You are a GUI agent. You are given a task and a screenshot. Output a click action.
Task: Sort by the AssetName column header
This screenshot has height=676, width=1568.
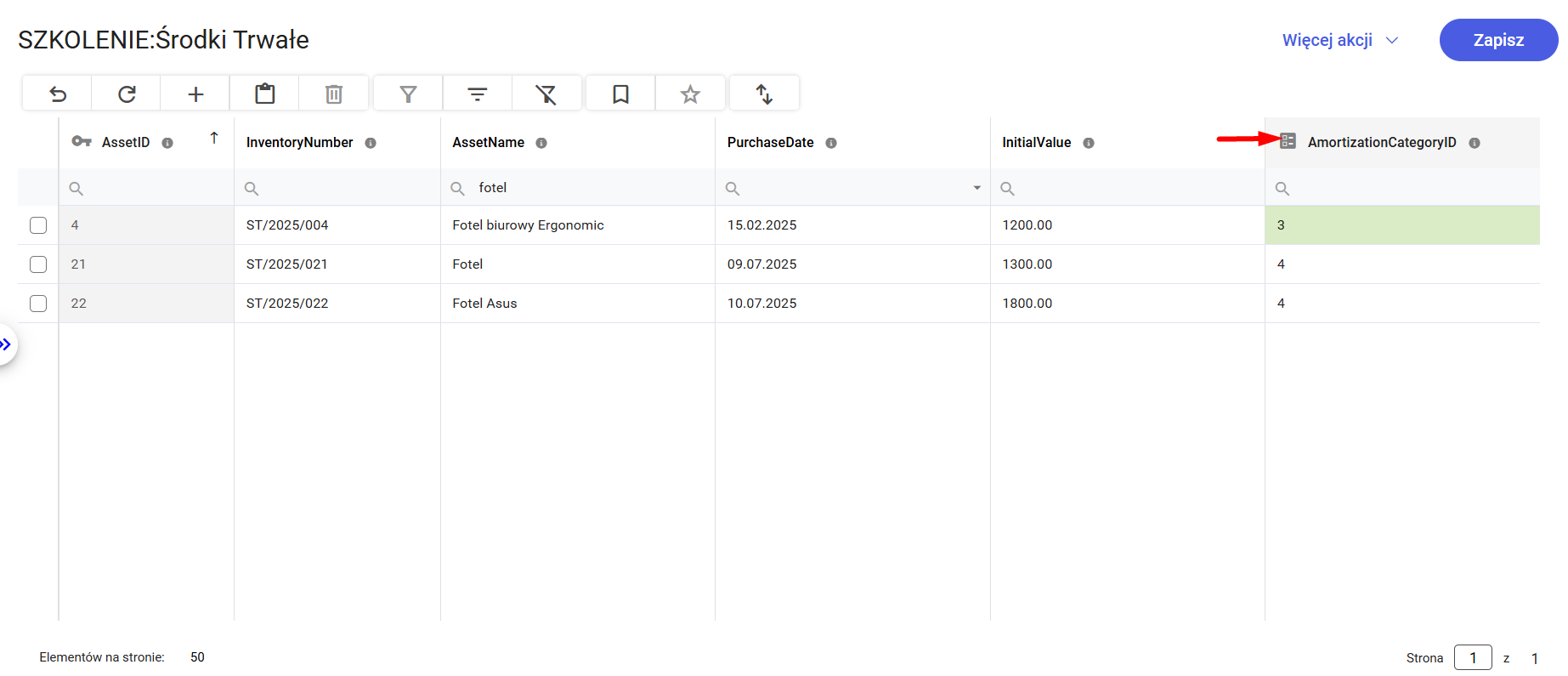pyautogui.click(x=488, y=143)
